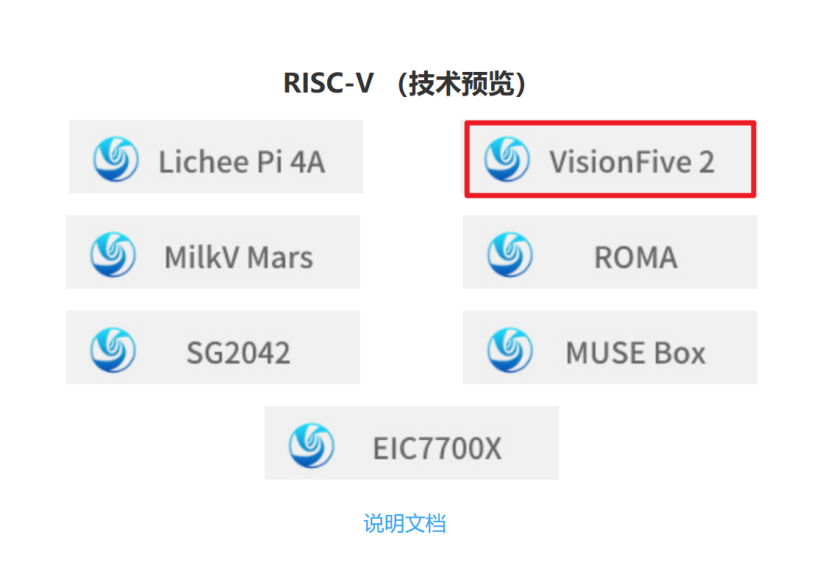Click the deepin icon beside MUSE Box
The width and height of the screenshot is (830, 571).
click(509, 350)
